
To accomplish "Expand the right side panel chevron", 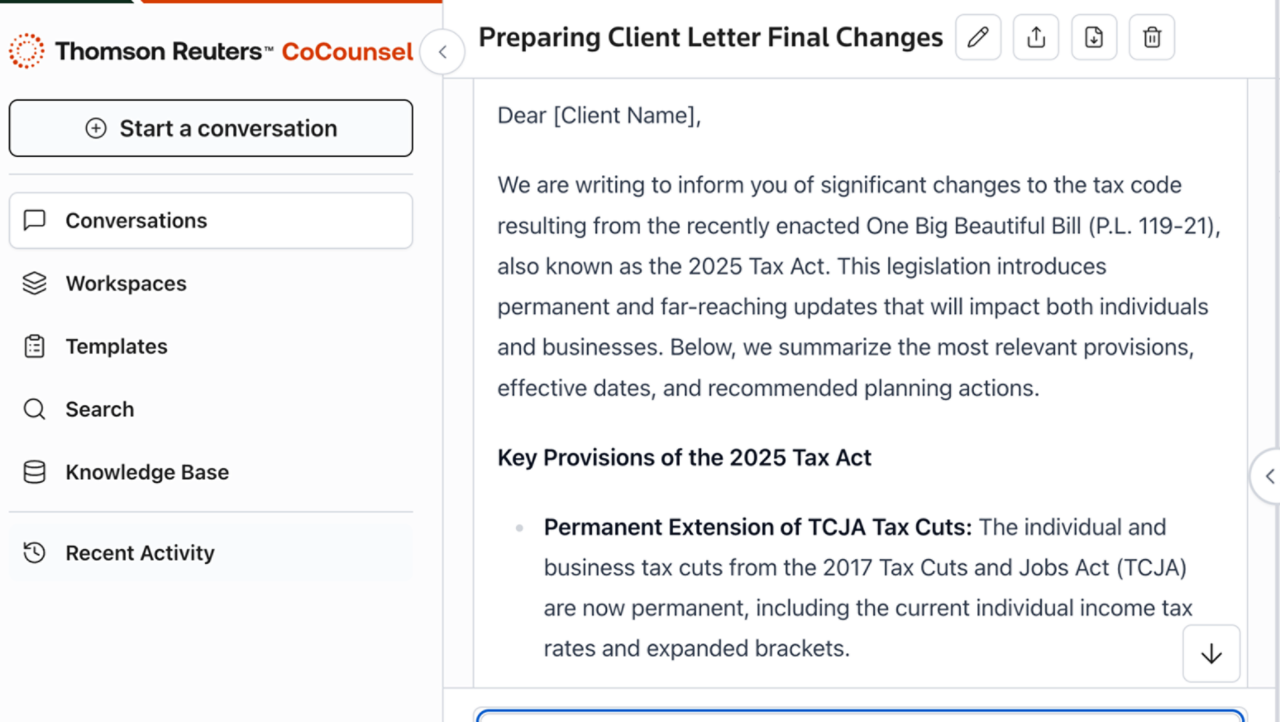I will (x=1268, y=477).
